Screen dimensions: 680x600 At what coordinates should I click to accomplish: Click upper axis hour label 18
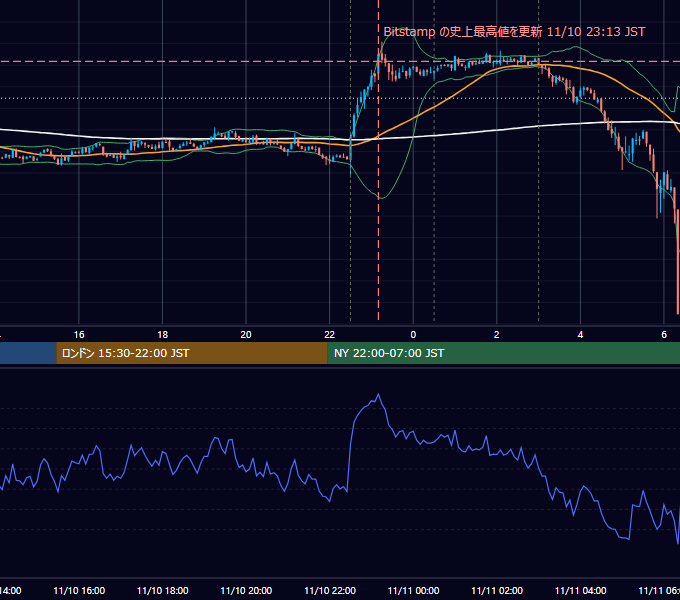coord(163,335)
